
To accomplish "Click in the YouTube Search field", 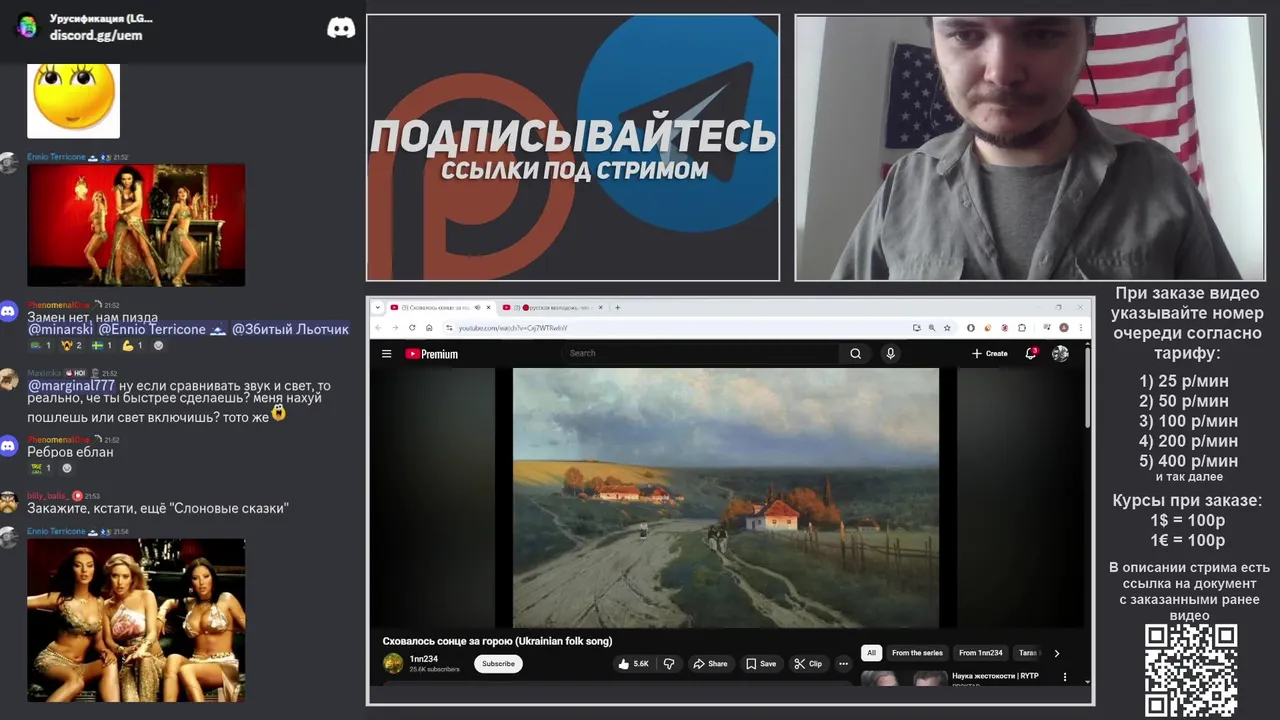I will (700, 353).
